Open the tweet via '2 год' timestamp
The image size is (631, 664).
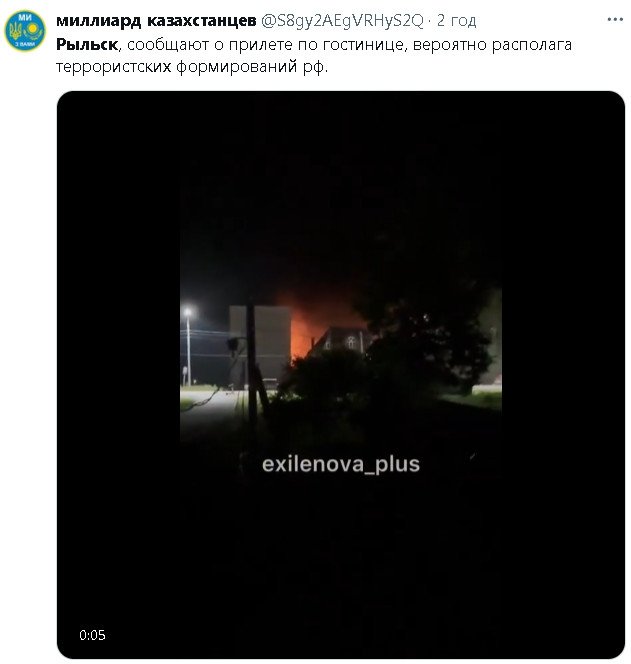coord(456,20)
